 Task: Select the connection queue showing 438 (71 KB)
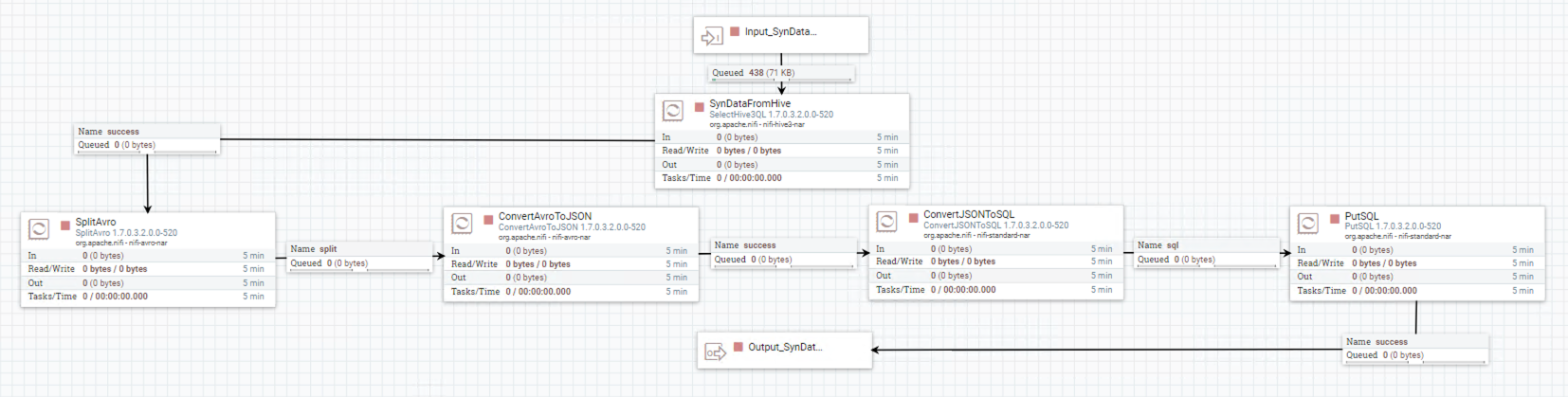coord(782,73)
